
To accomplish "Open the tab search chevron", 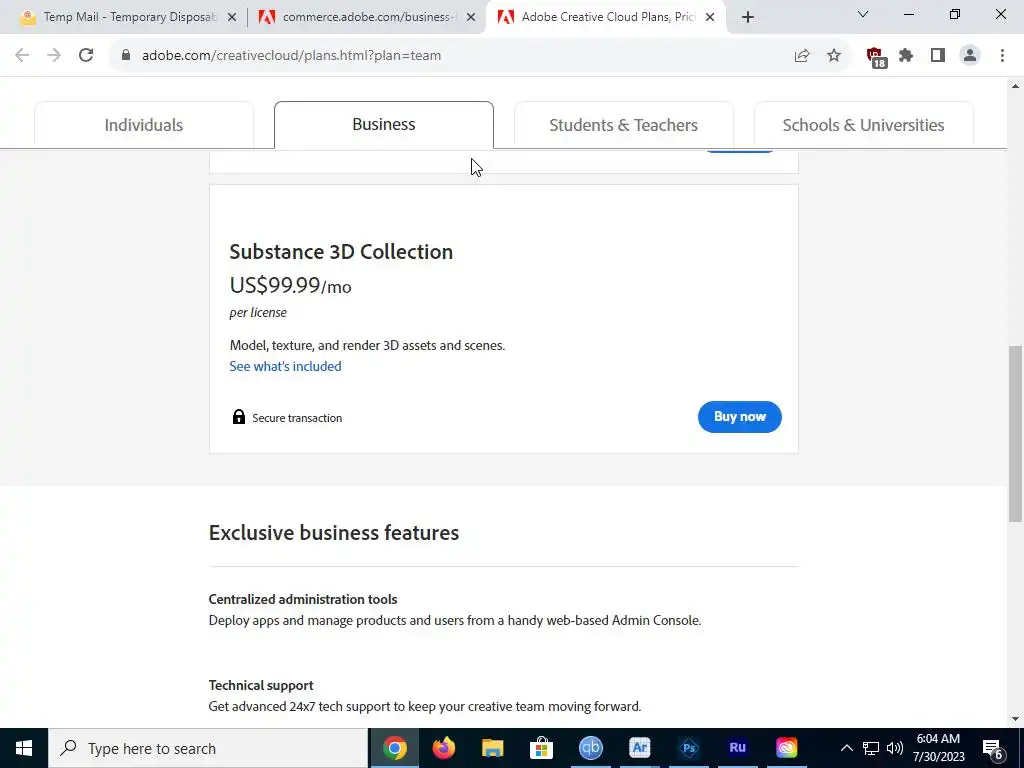I will coord(863,14).
